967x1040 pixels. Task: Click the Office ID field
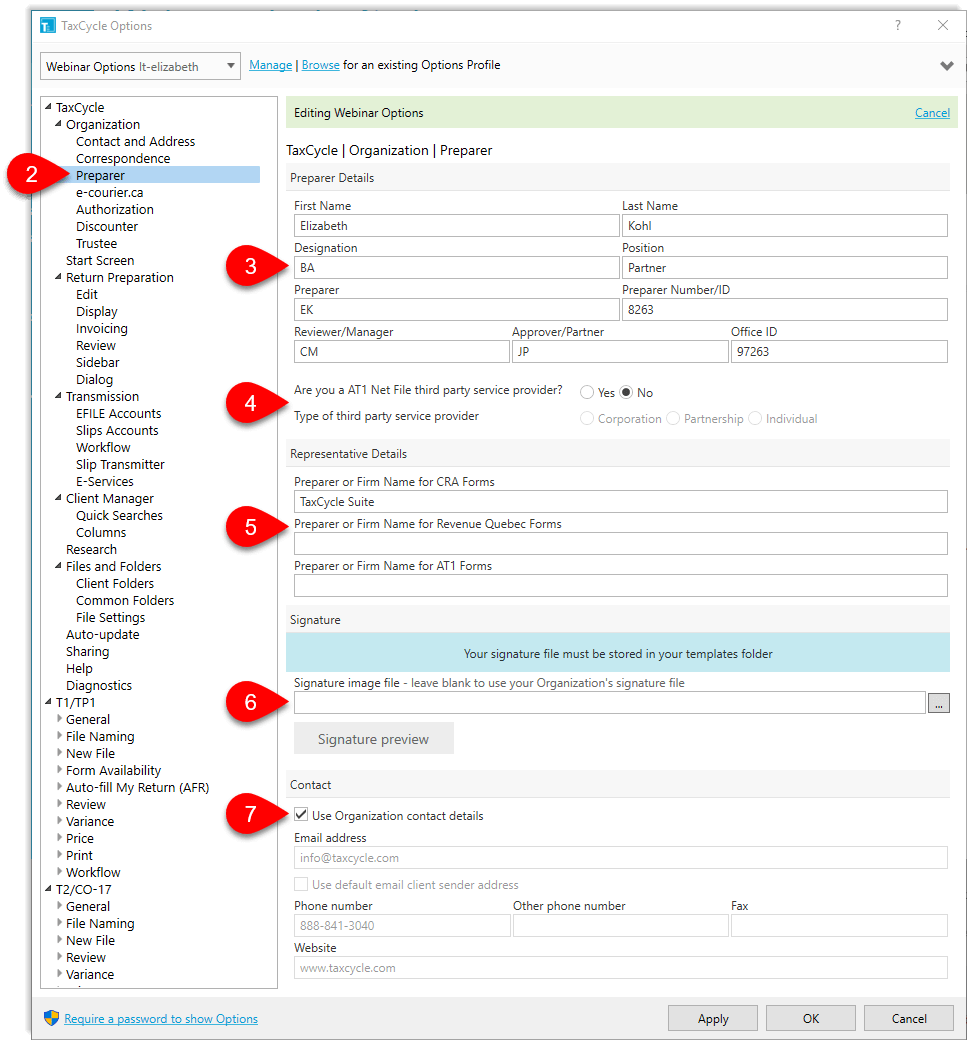839,352
